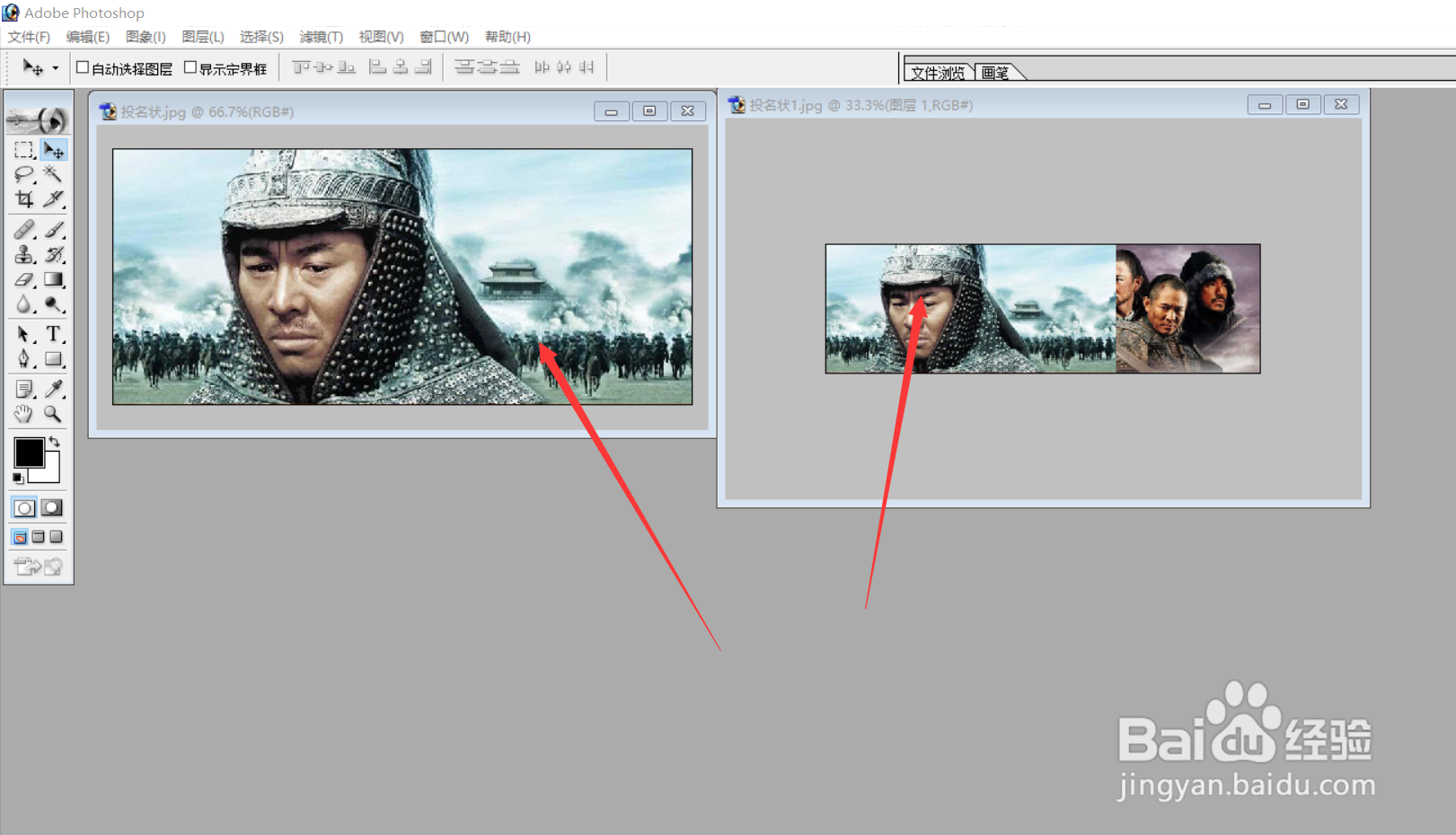Screen dimensions: 1456x835
Task: Select the Rectangle shape tool
Action: [x=54, y=359]
